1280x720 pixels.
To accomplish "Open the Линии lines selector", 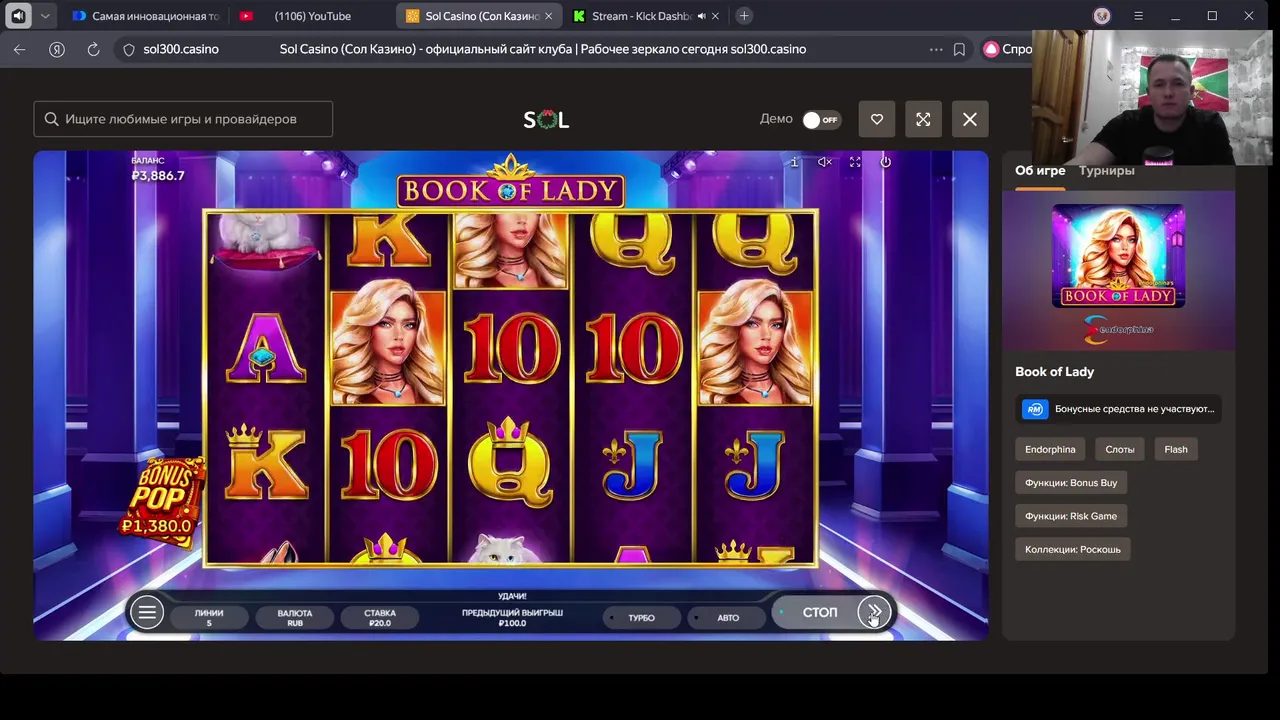I will click(209, 618).
